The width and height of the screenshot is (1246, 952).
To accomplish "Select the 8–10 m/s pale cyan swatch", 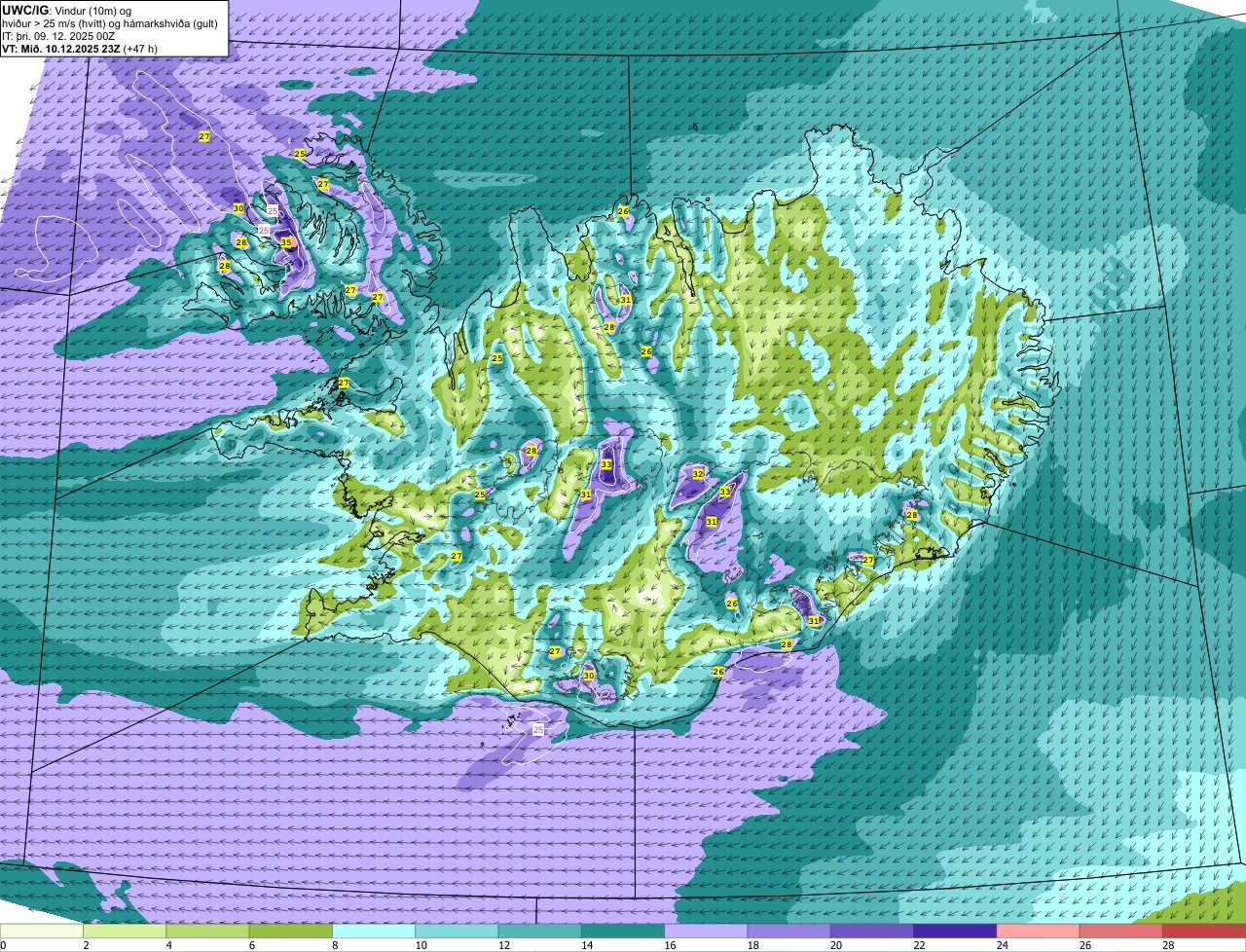I will pos(374,931).
